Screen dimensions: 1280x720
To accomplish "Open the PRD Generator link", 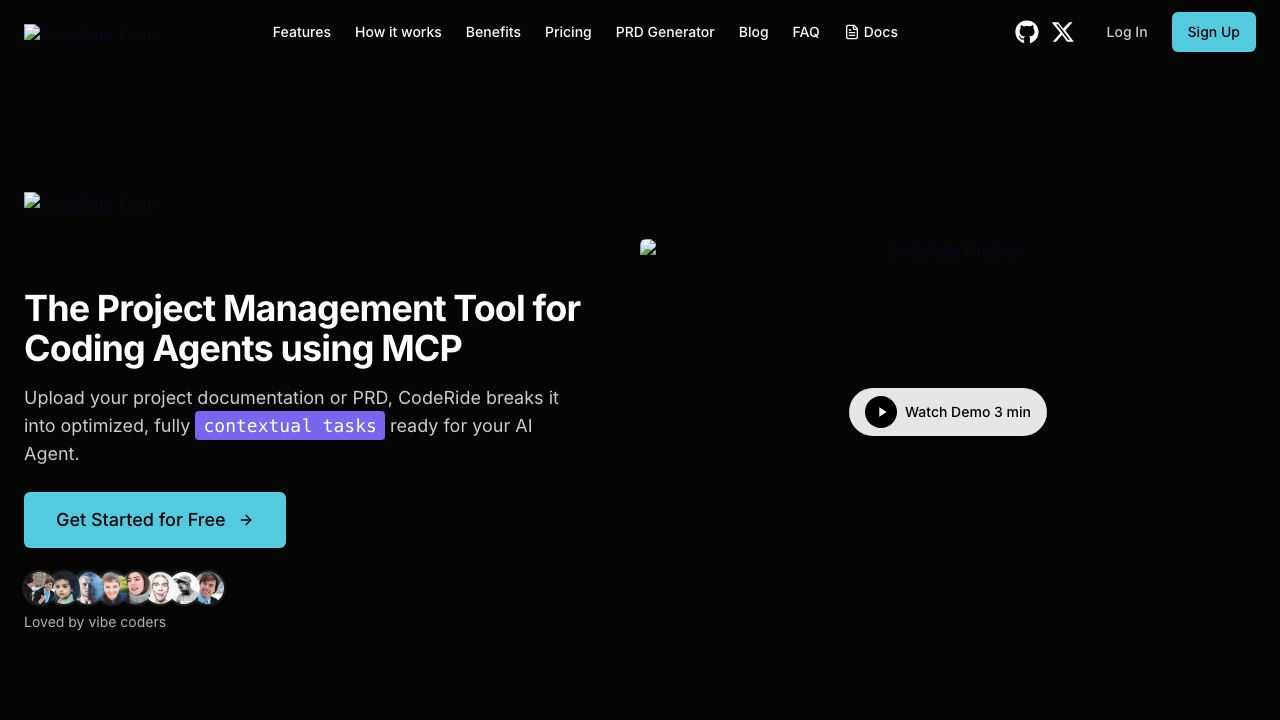I will [665, 32].
